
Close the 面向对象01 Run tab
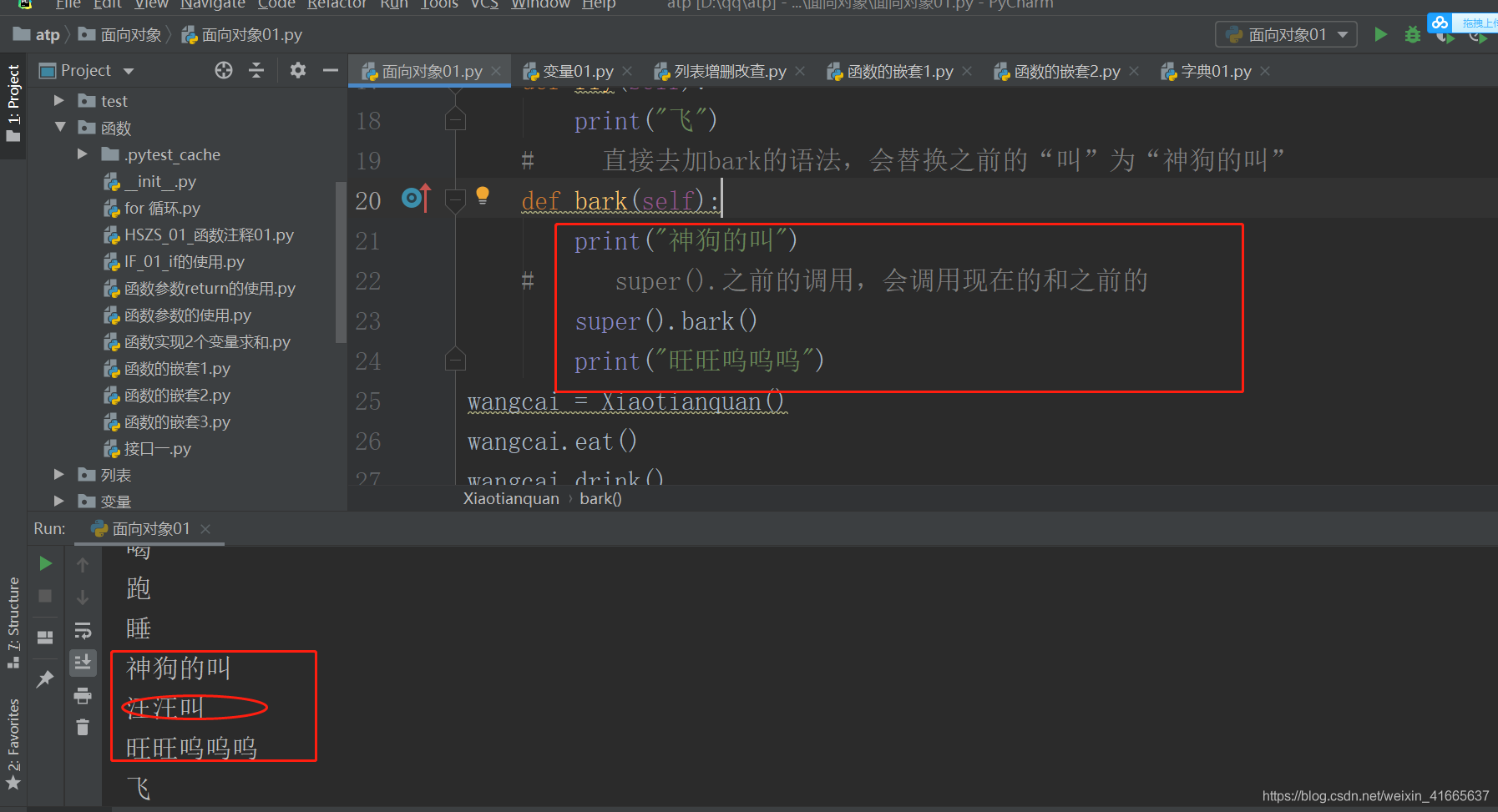[x=205, y=529]
